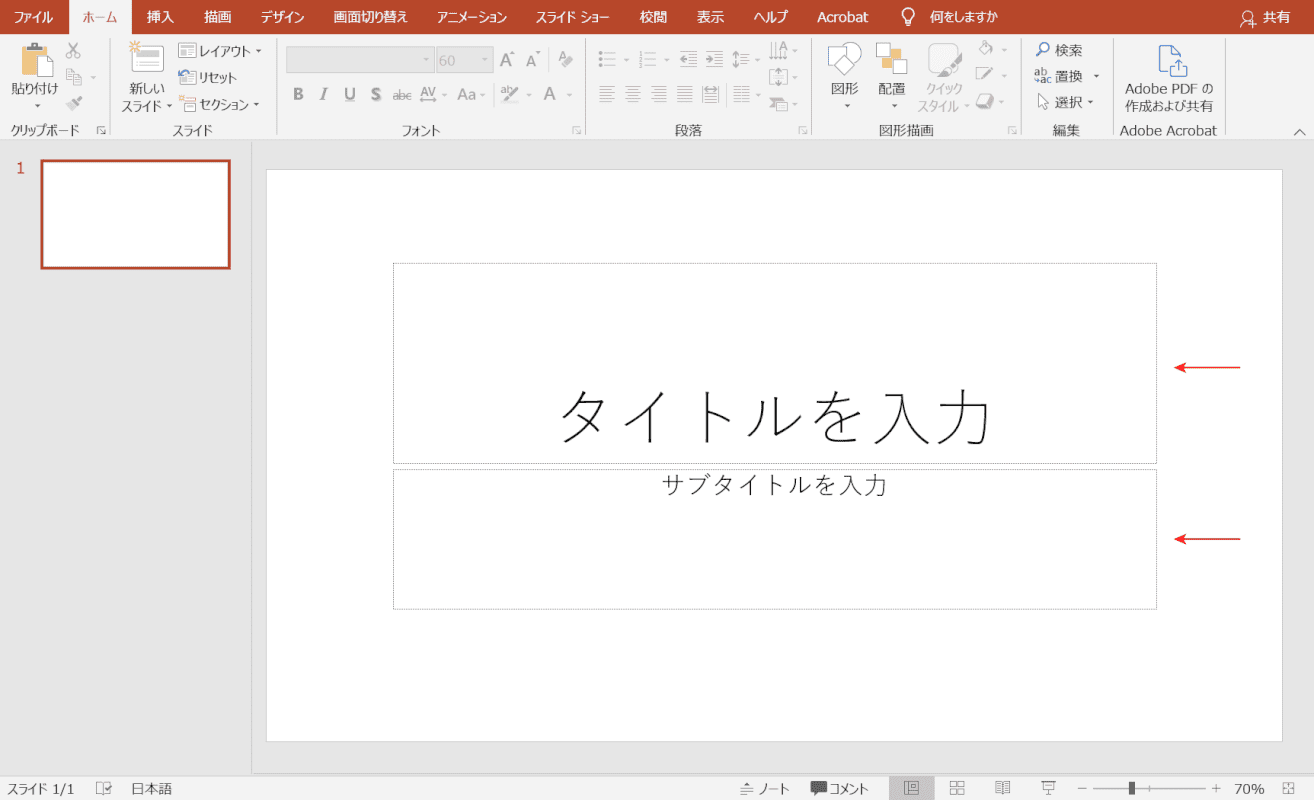Collapse the ribbon with the chevron

[1300, 131]
